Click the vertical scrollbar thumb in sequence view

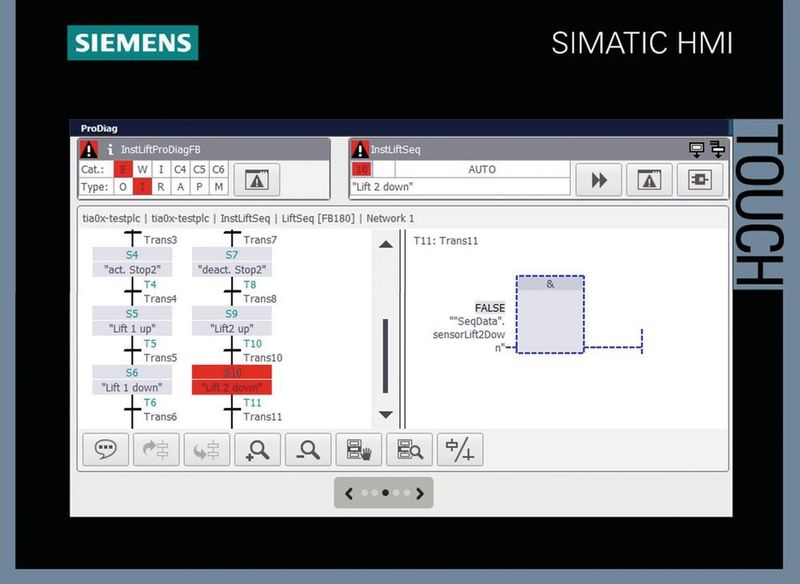[385, 356]
